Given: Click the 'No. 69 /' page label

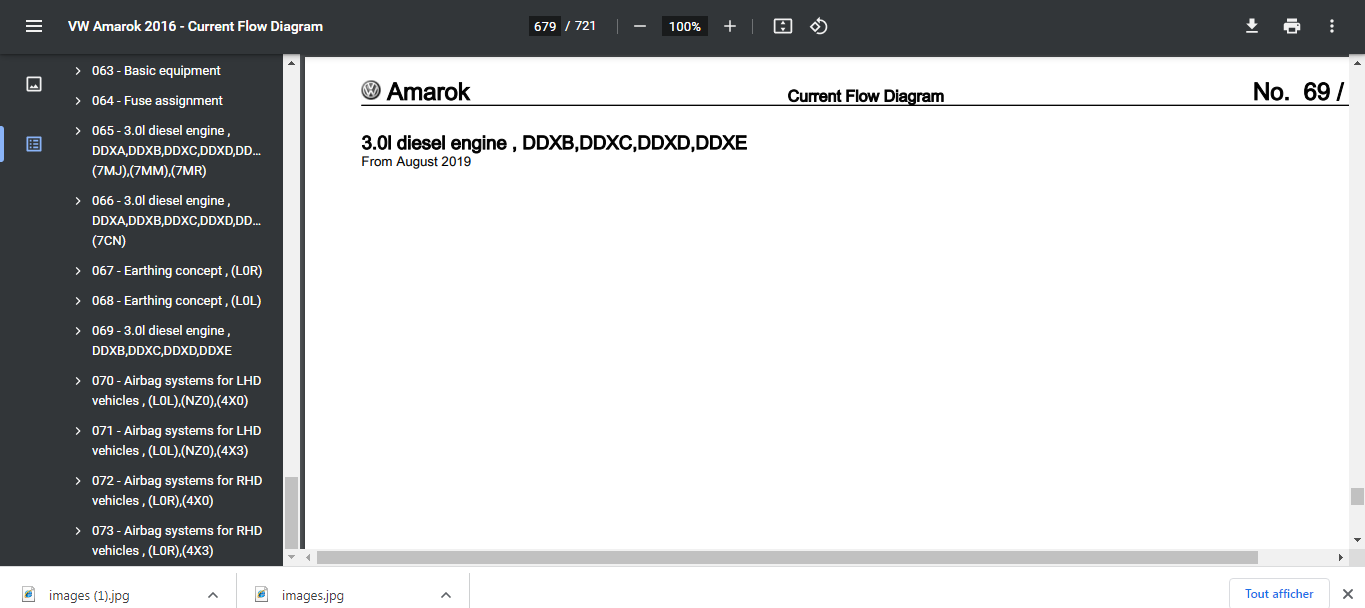Looking at the screenshot, I should point(1299,92).
